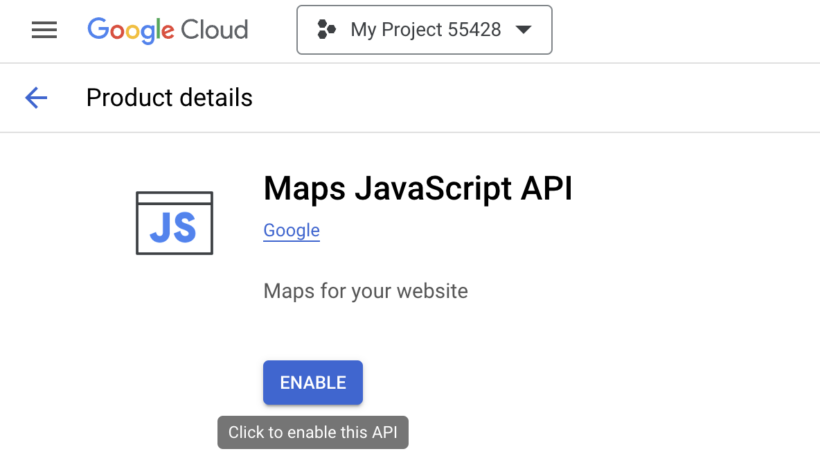Open the Google publisher link

(x=291, y=230)
